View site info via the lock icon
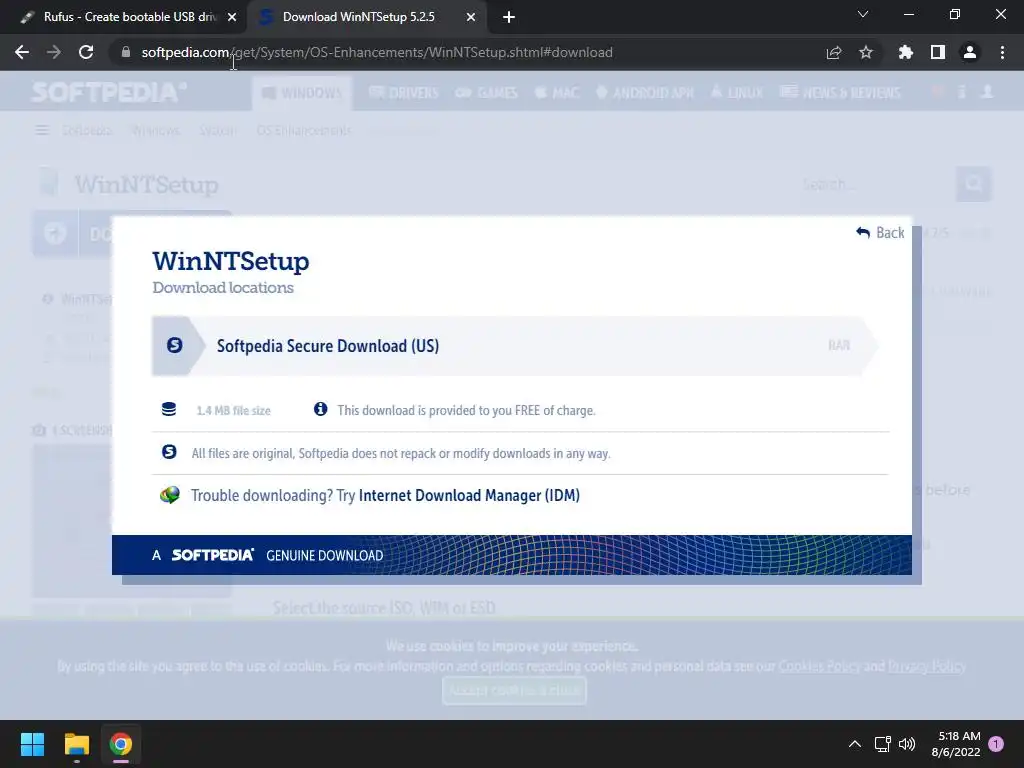The image size is (1024, 768). tap(126, 52)
